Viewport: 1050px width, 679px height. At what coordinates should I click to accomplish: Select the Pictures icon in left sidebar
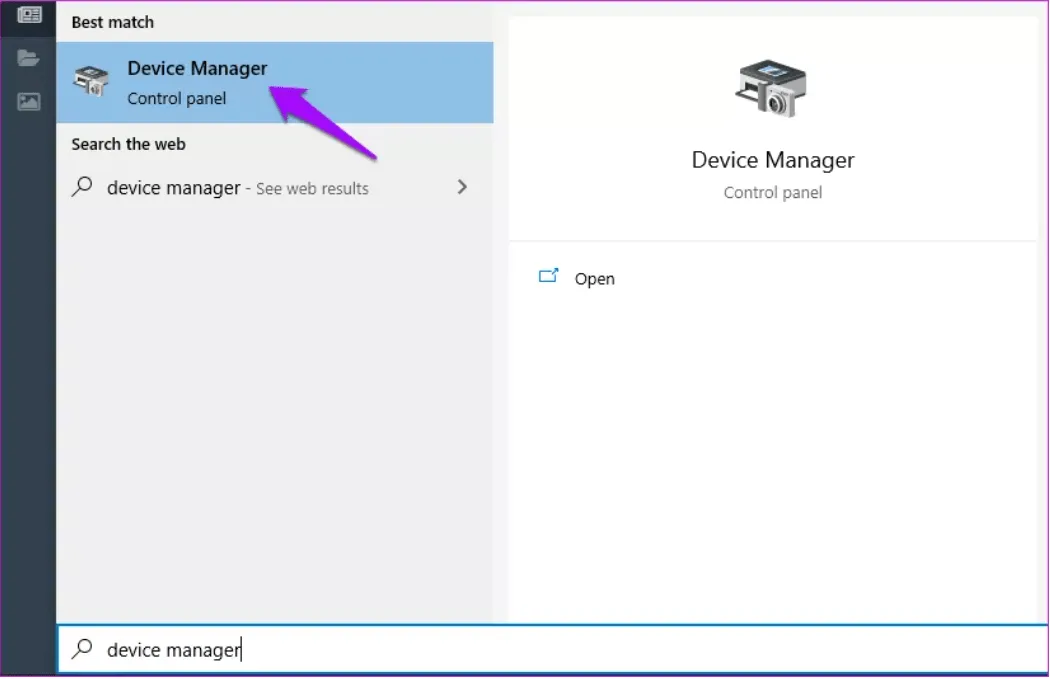click(x=29, y=101)
